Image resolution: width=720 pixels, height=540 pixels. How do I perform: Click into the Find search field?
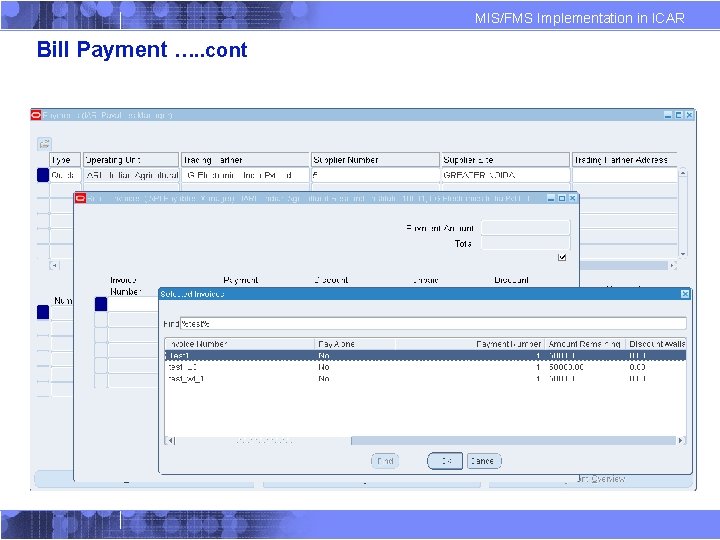[433, 324]
